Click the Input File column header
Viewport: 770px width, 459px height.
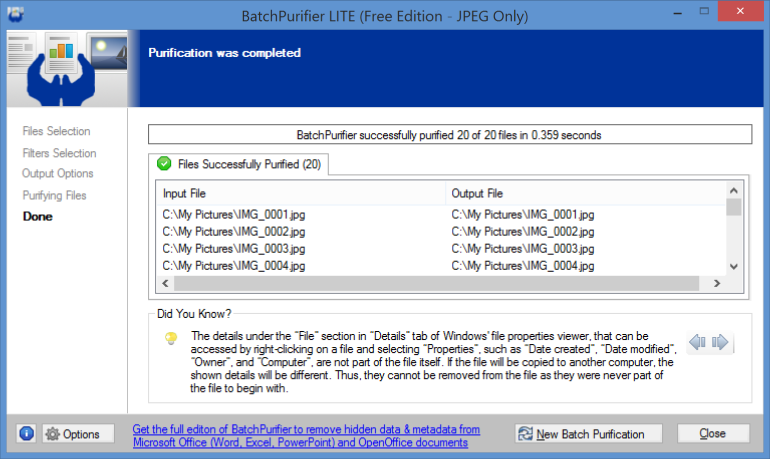point(301,193)
